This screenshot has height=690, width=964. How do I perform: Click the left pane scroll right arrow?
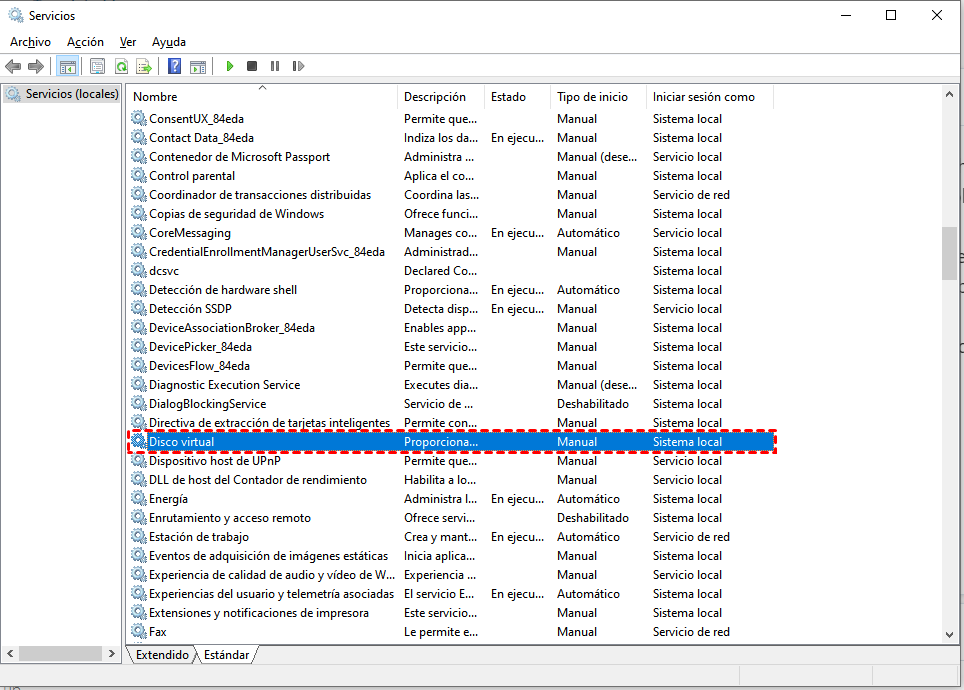[111, 653]
